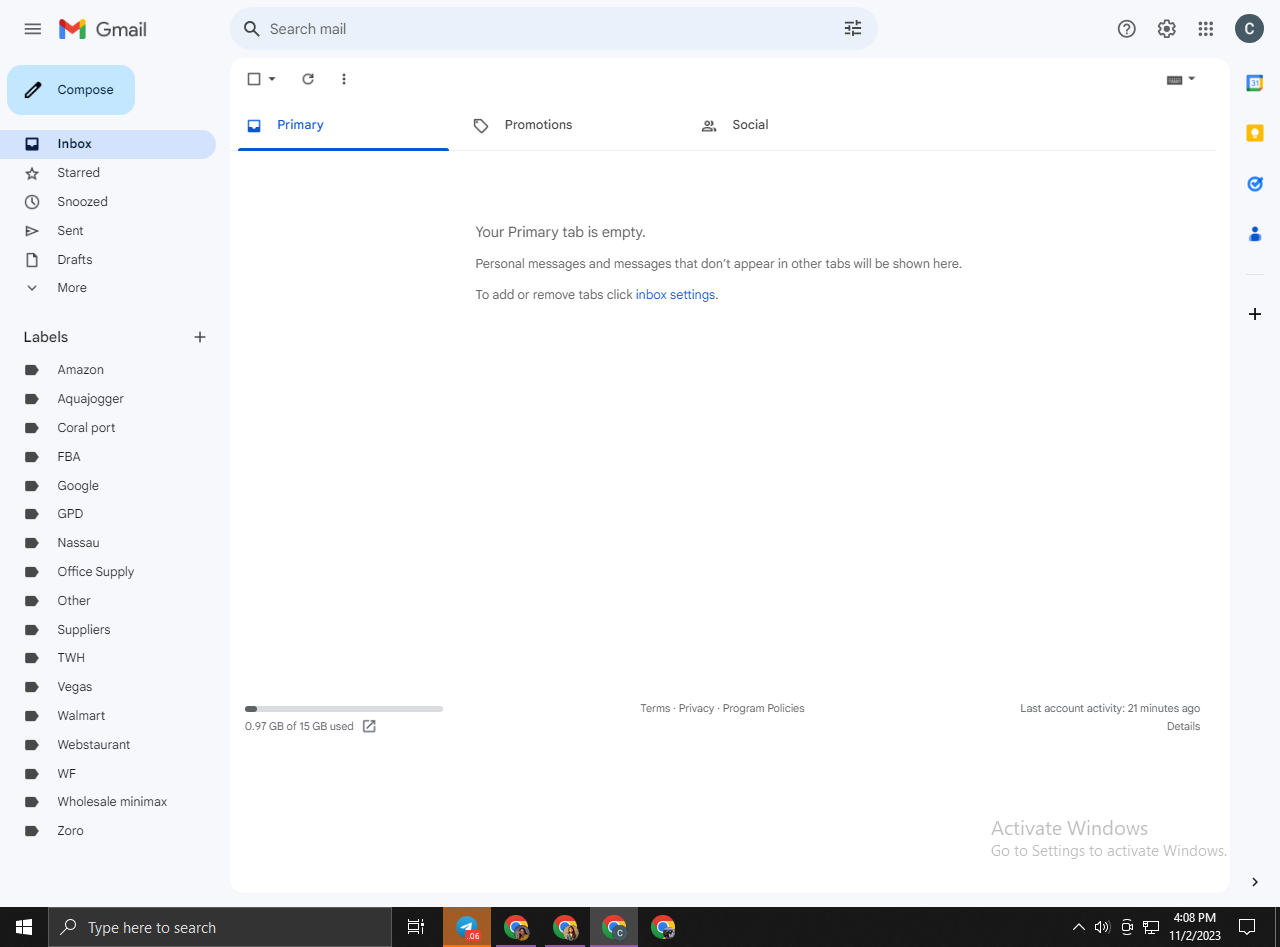This screenshot has width=1280, height=947.
Task: Click the Gmail logo
Action: [x=103, y=29]
